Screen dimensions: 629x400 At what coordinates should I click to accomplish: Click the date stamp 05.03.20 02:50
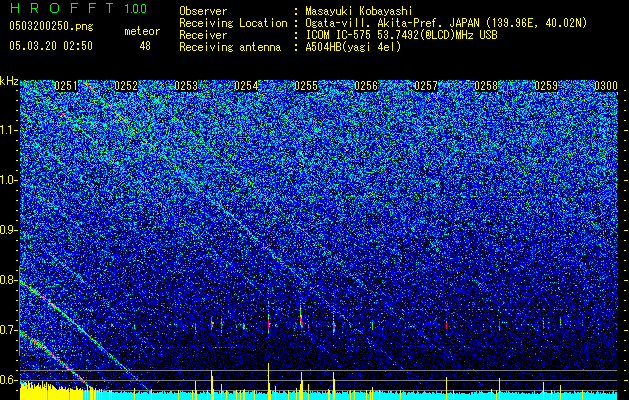51,46
